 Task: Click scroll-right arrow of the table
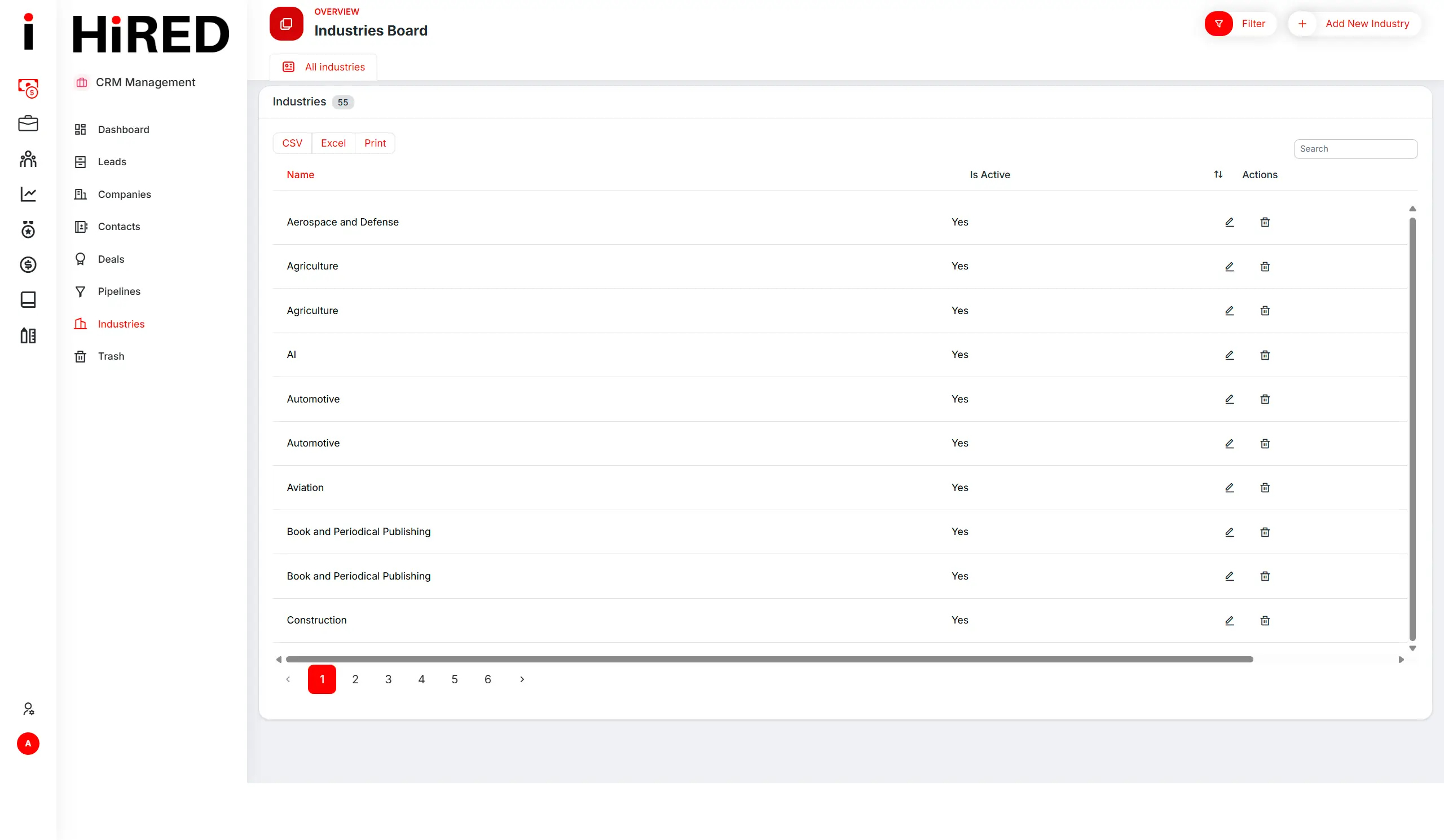pyautogui.click(x=1401, y=660)
